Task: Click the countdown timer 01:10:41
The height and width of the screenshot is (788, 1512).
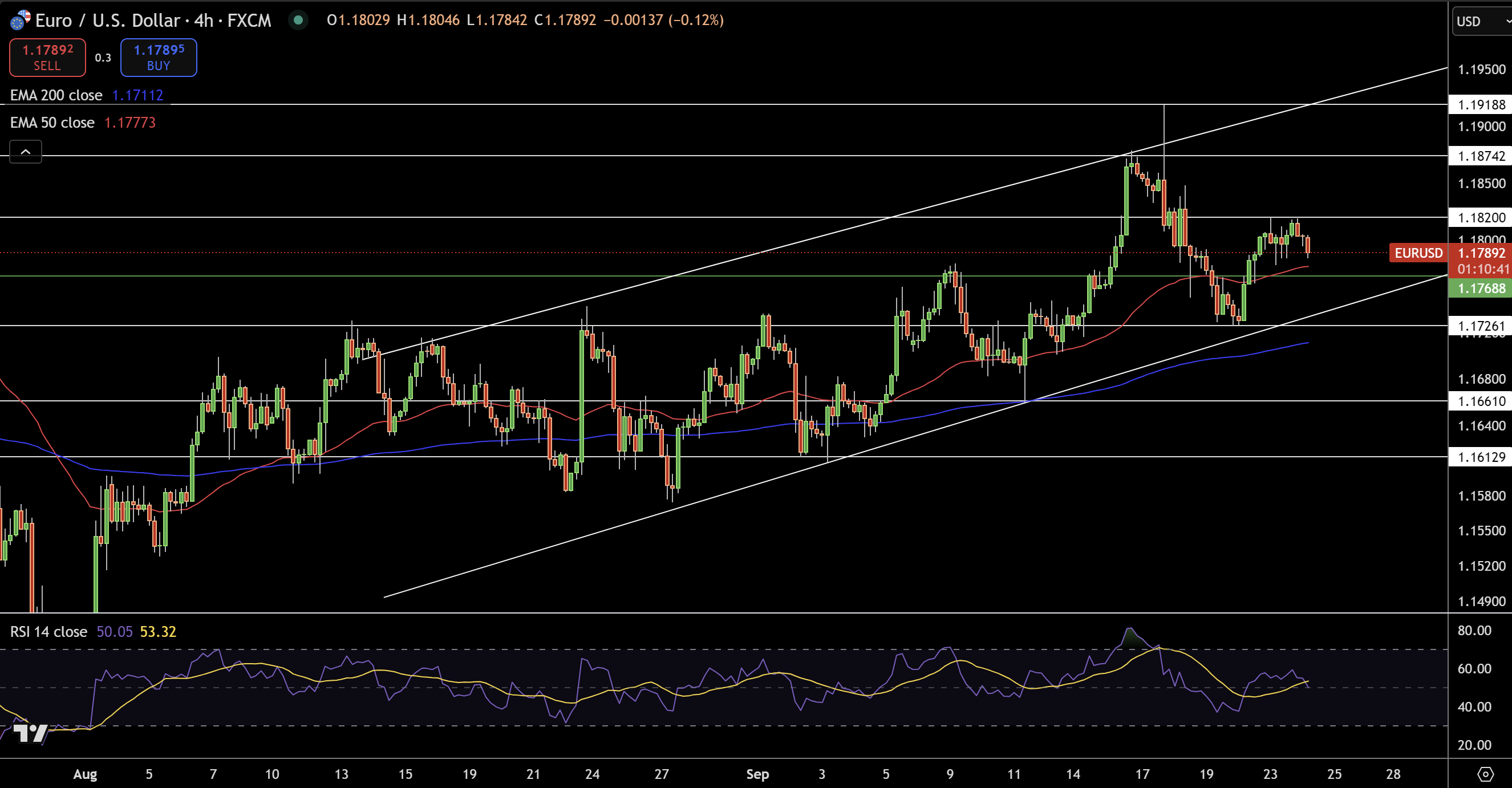Action: pyautogui.click(x=1483, y=269)
